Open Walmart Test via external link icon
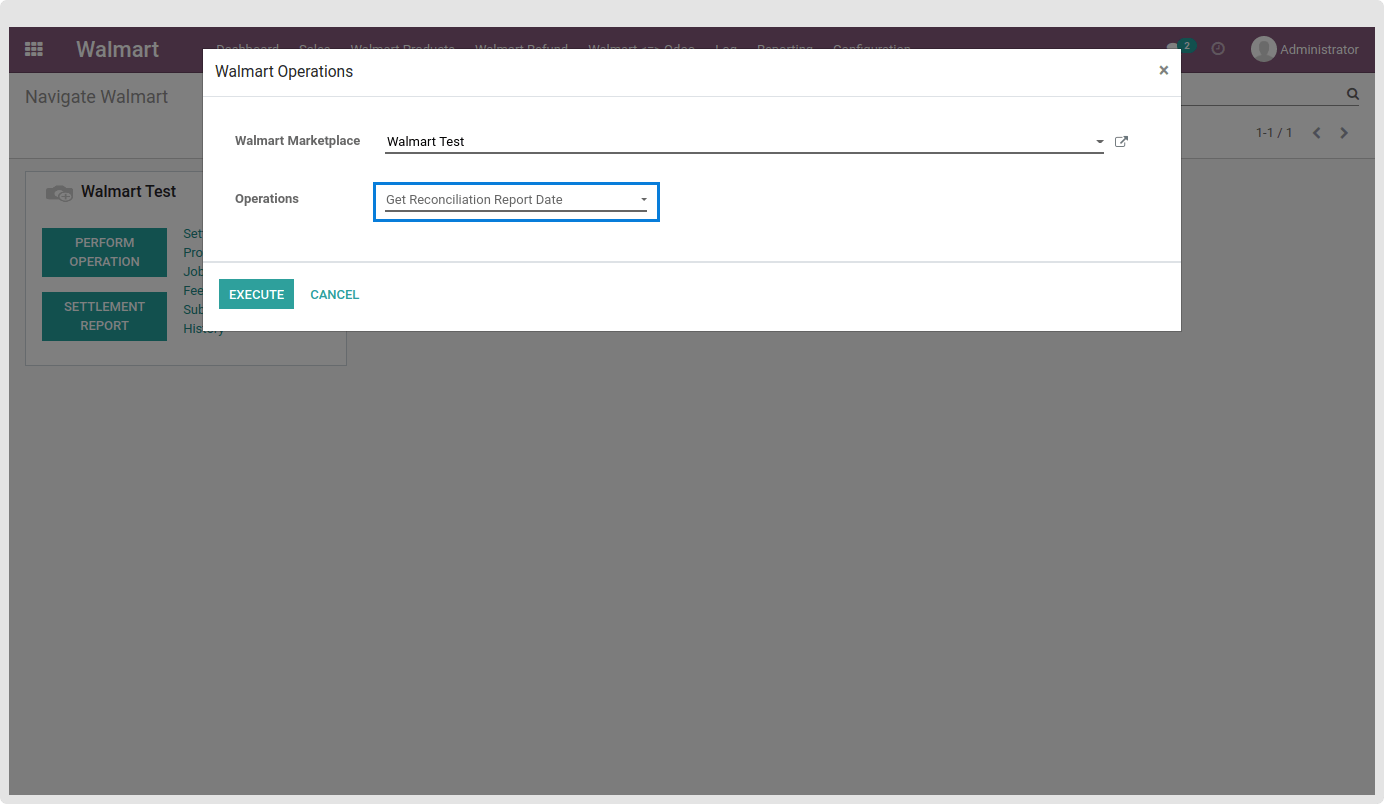1384x804 pixels. pyautogui.click(x=1121, y=142)
